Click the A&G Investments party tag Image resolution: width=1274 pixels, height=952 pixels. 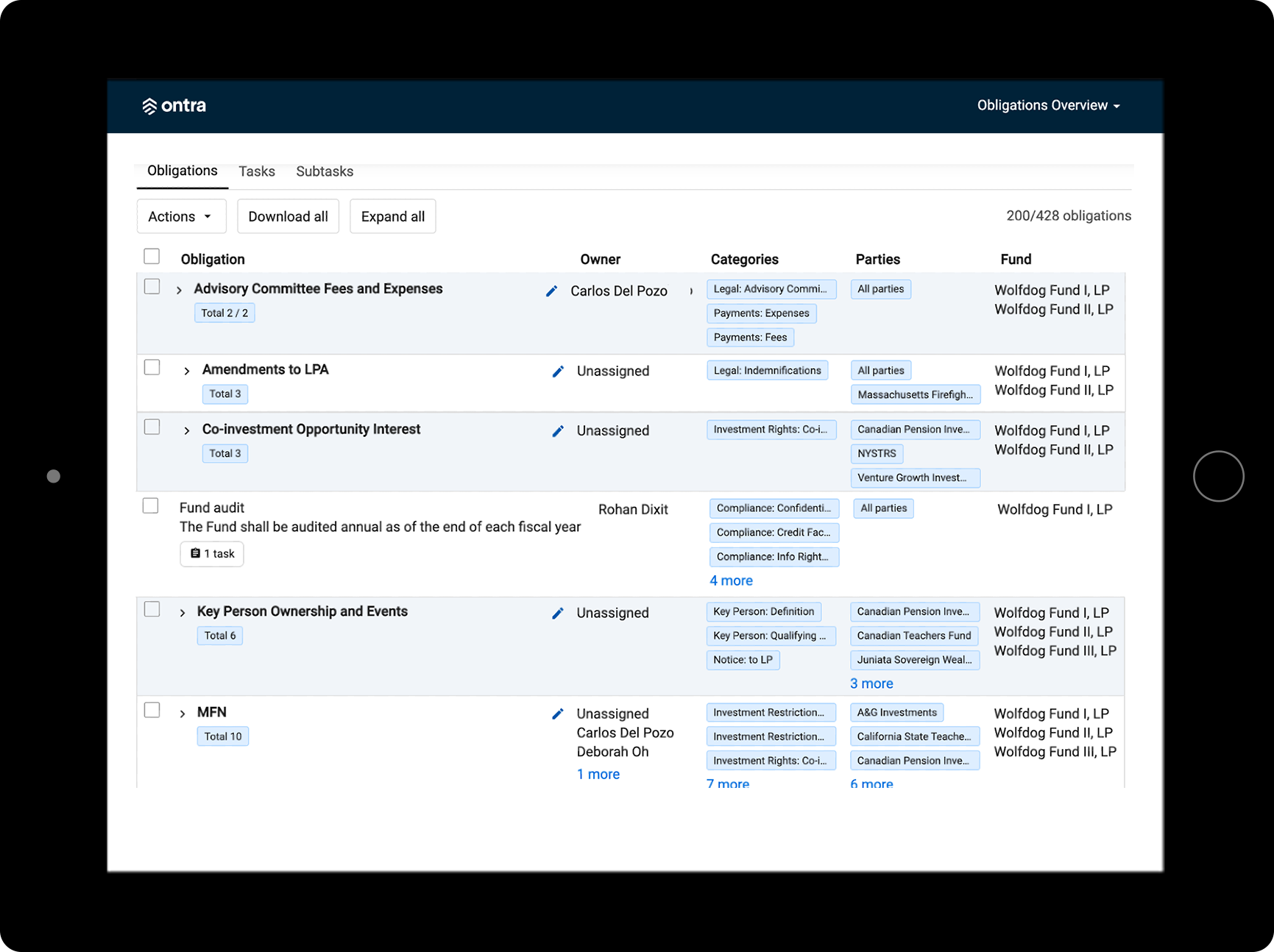tap(896, 713)
